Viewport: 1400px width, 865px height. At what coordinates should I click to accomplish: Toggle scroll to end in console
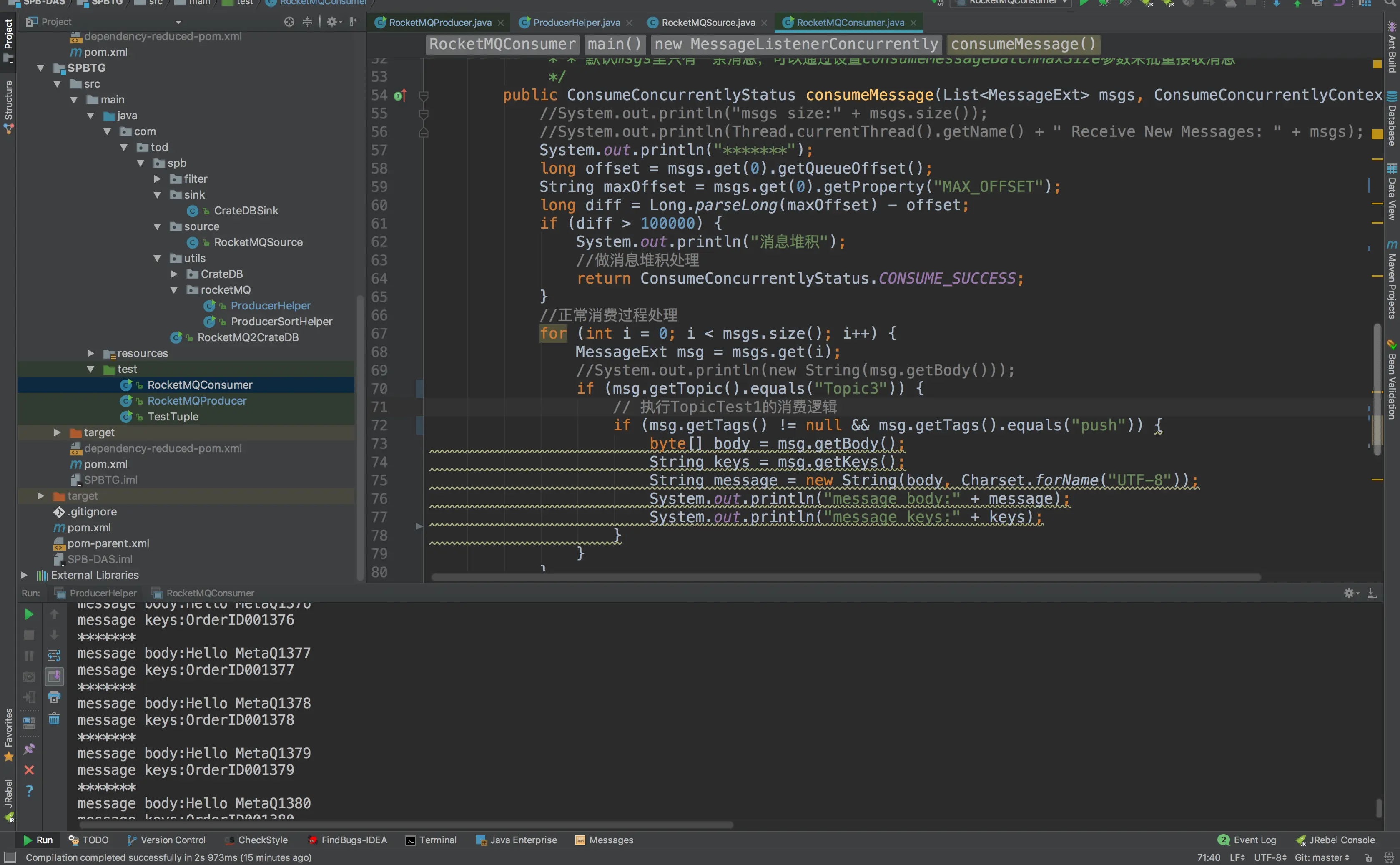click(54, 677)
